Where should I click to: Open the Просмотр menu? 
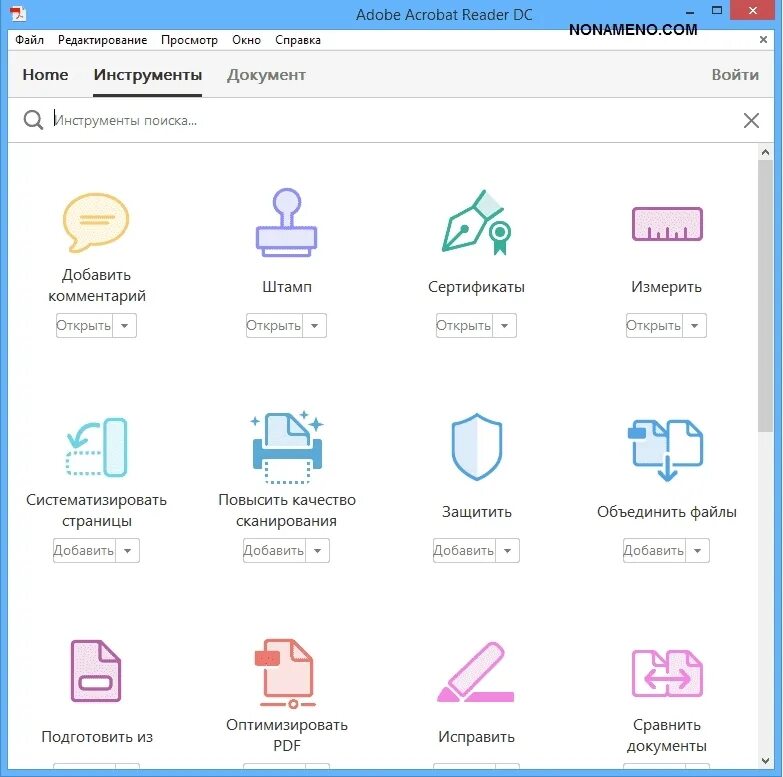click(189, 40)
